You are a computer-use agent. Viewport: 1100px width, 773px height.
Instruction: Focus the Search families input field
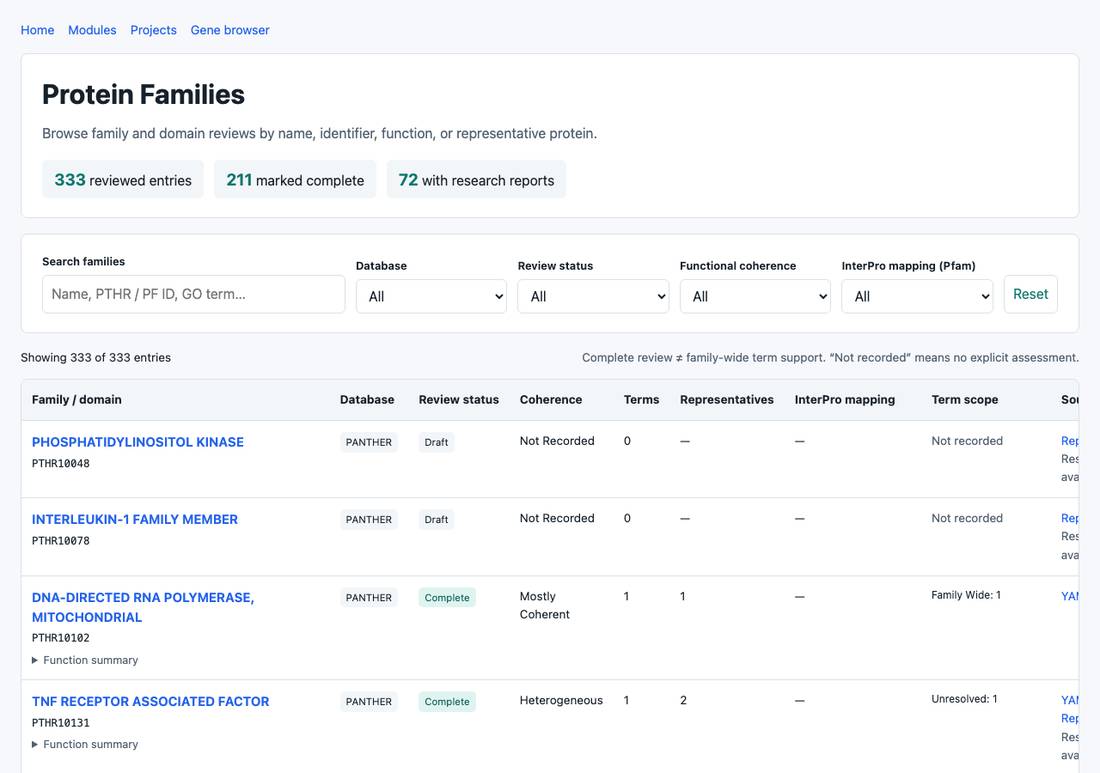[x=193, y=294]
